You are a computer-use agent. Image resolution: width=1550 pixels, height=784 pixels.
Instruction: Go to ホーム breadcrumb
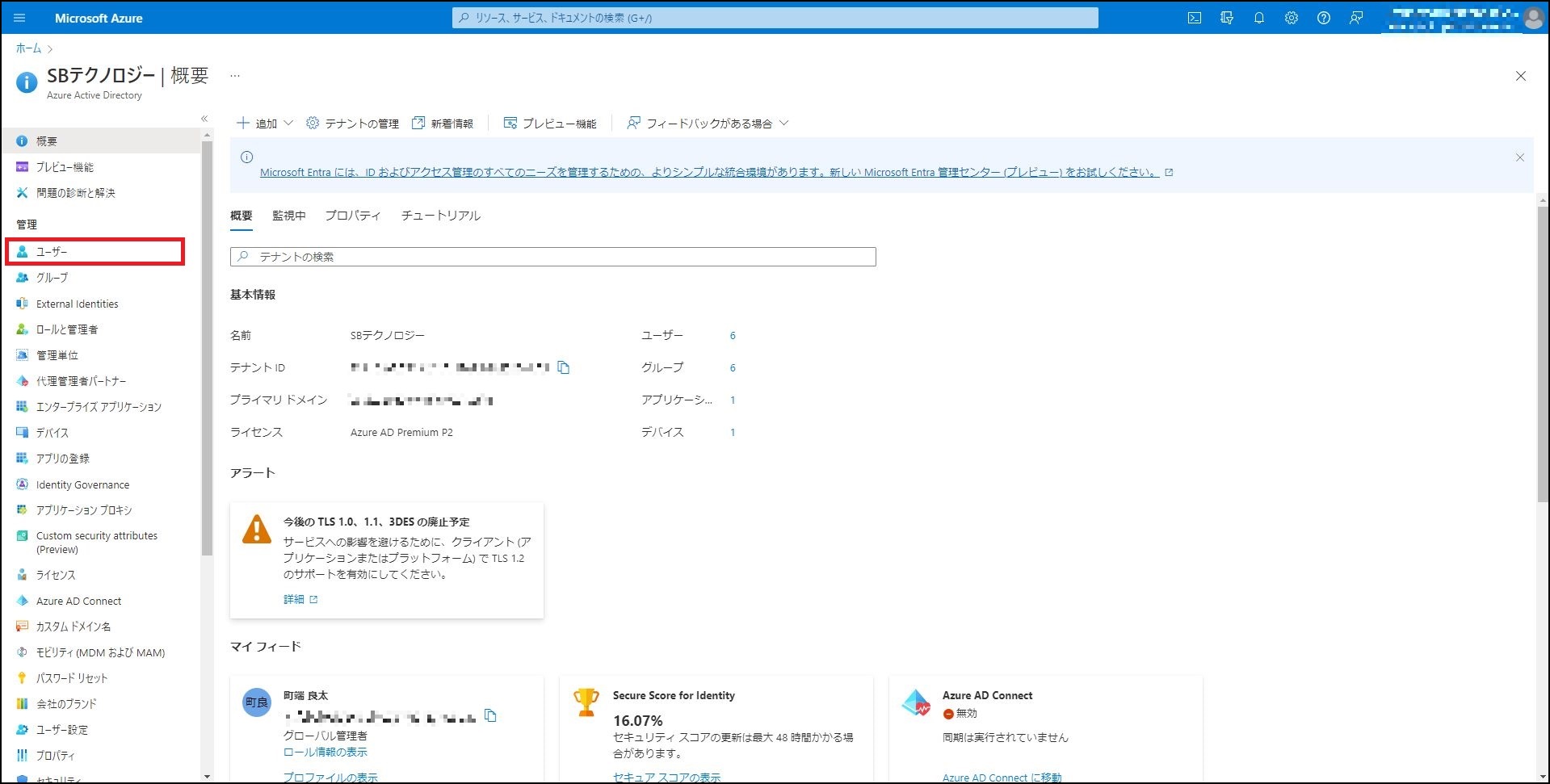28,48
